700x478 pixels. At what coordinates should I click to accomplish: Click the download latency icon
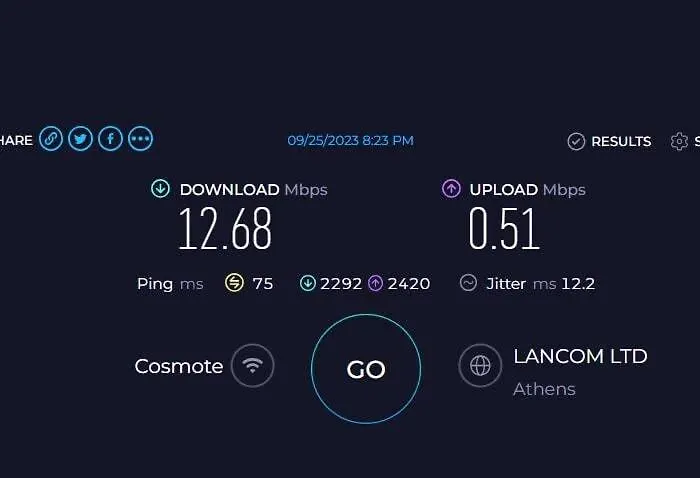pyautogui.click(x=308, y=283)
